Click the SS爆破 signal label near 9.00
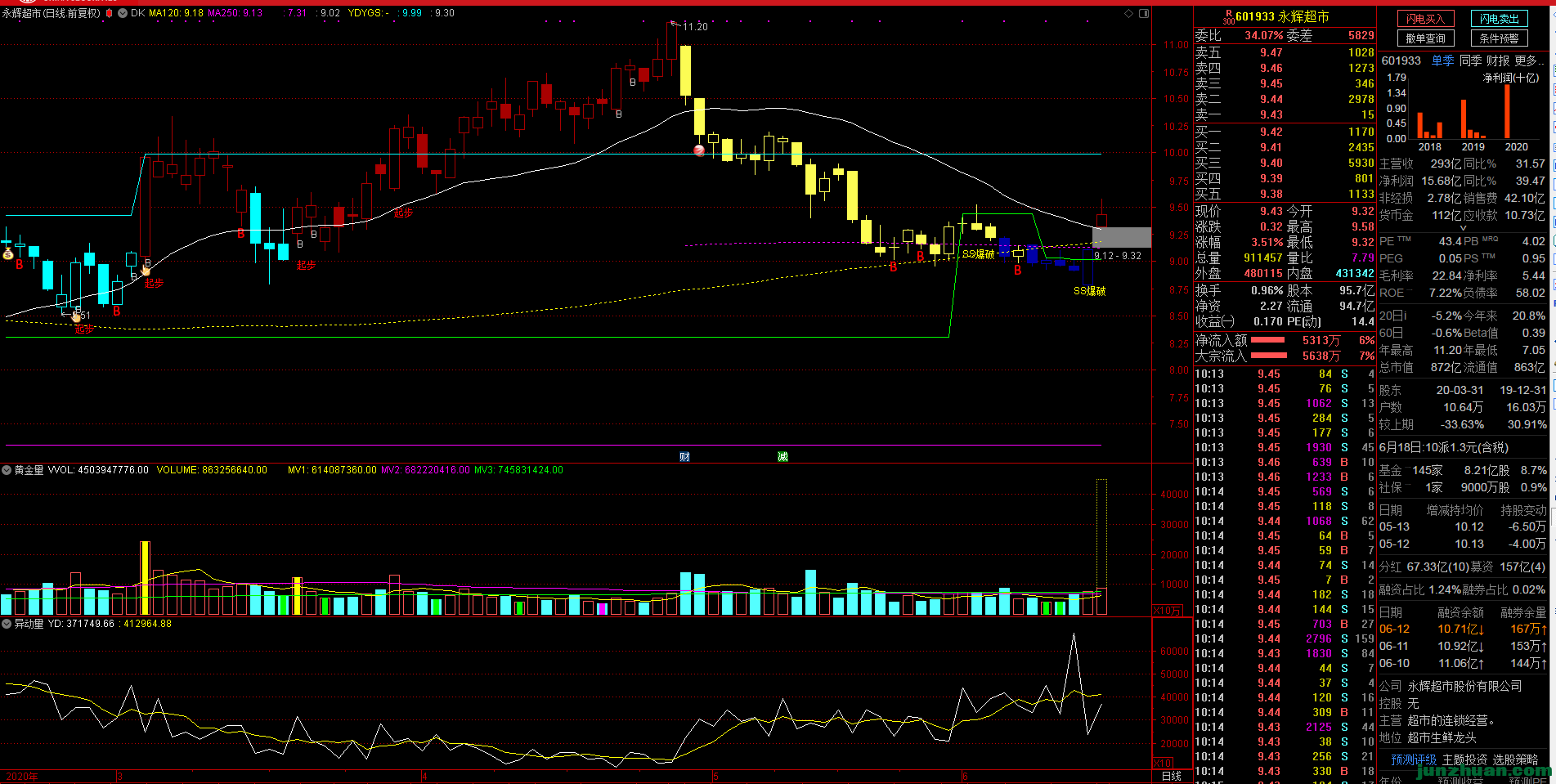Viewport: 1556px width, 784px height. click(x=978, y=254)
